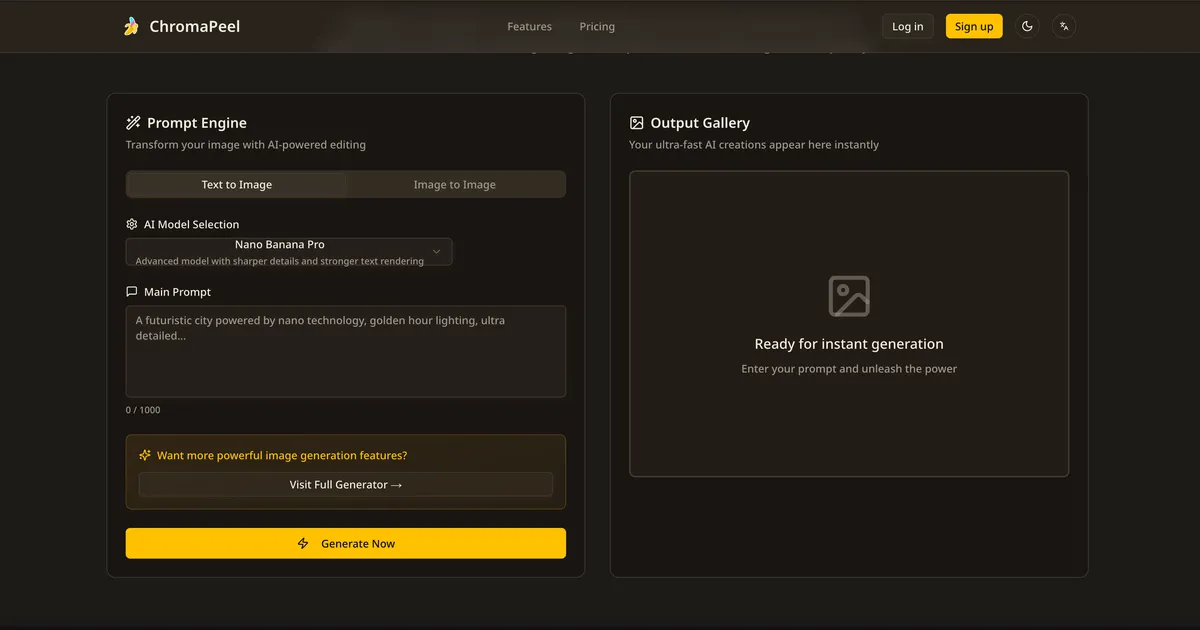The height and width of the screenshot is (630, 1200).
Task: Open the Features menu item
Action: [x=529, y=27]
